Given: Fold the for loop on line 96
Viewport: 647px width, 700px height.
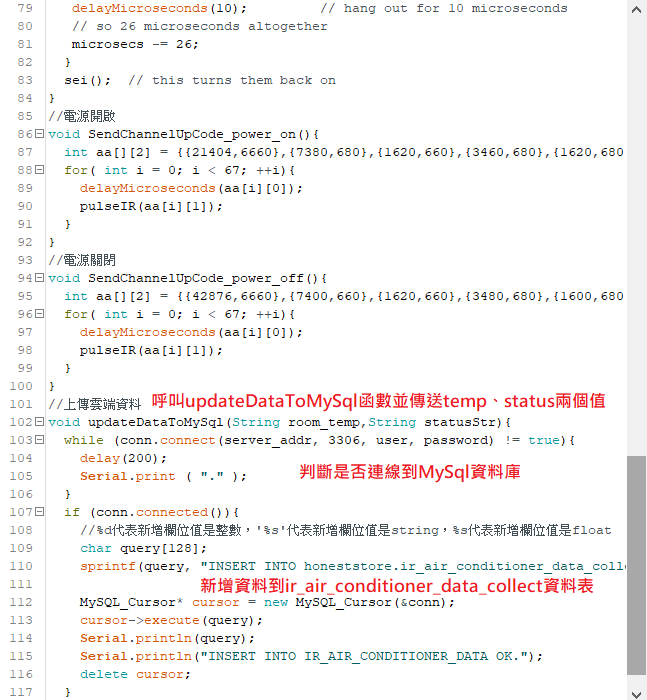Looking at the screenshot, I should [39, 314].
